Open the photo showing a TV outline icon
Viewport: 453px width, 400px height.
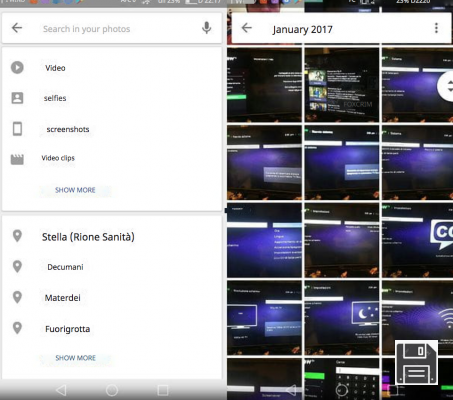pyautogui.click(x=264, y=318)
